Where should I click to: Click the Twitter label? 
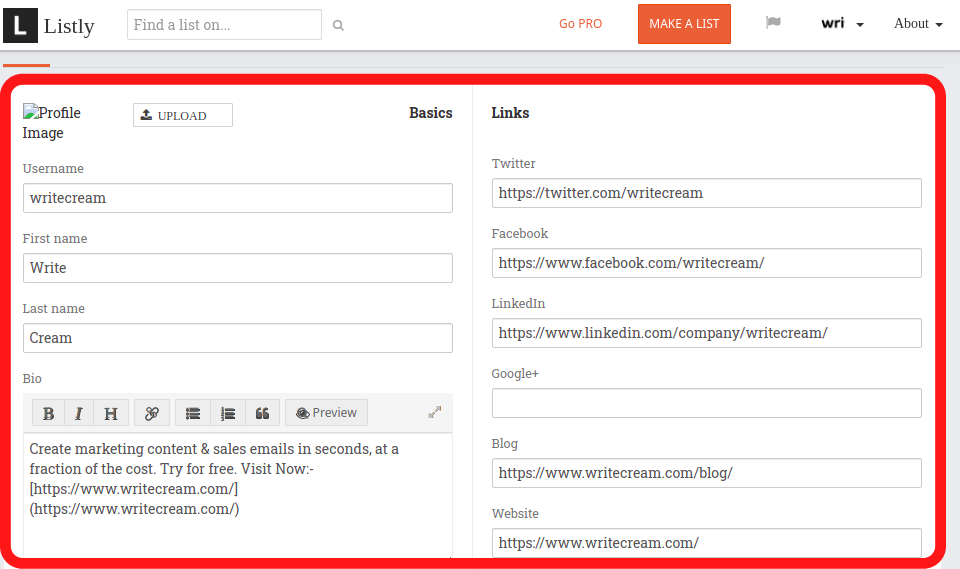(513, 164)
